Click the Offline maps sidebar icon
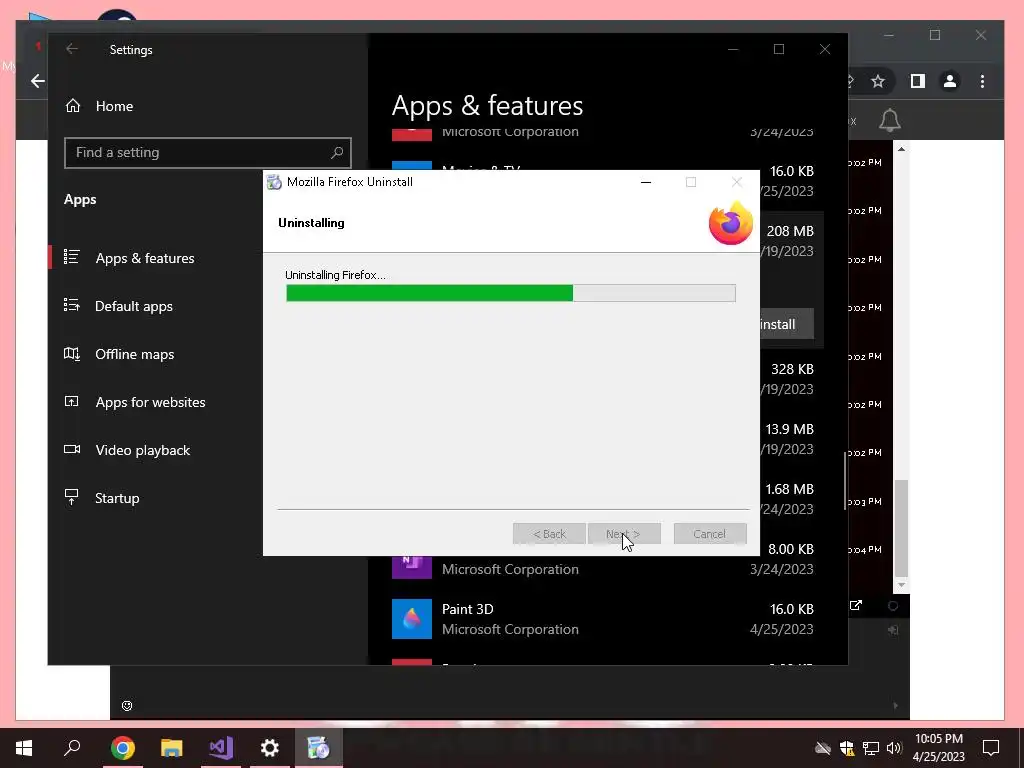Image resolution: width=1024 pixels, height=768 pixels. click(x=72, y=353)
